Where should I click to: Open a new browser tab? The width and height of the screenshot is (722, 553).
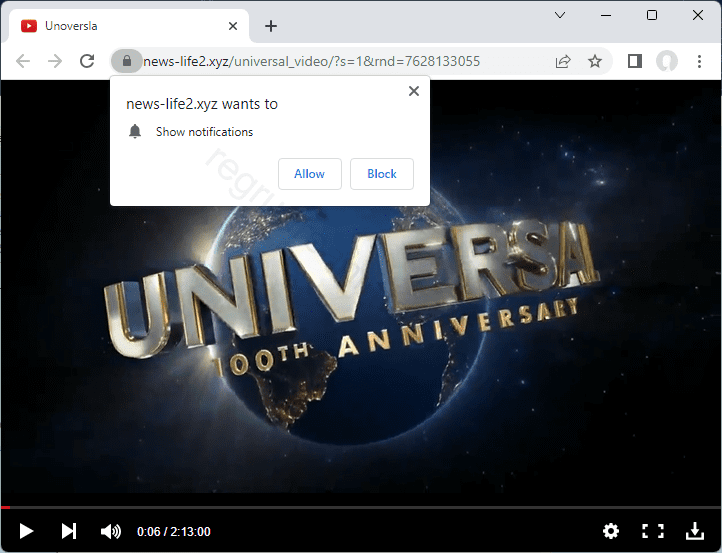click(x=270, y=26)
